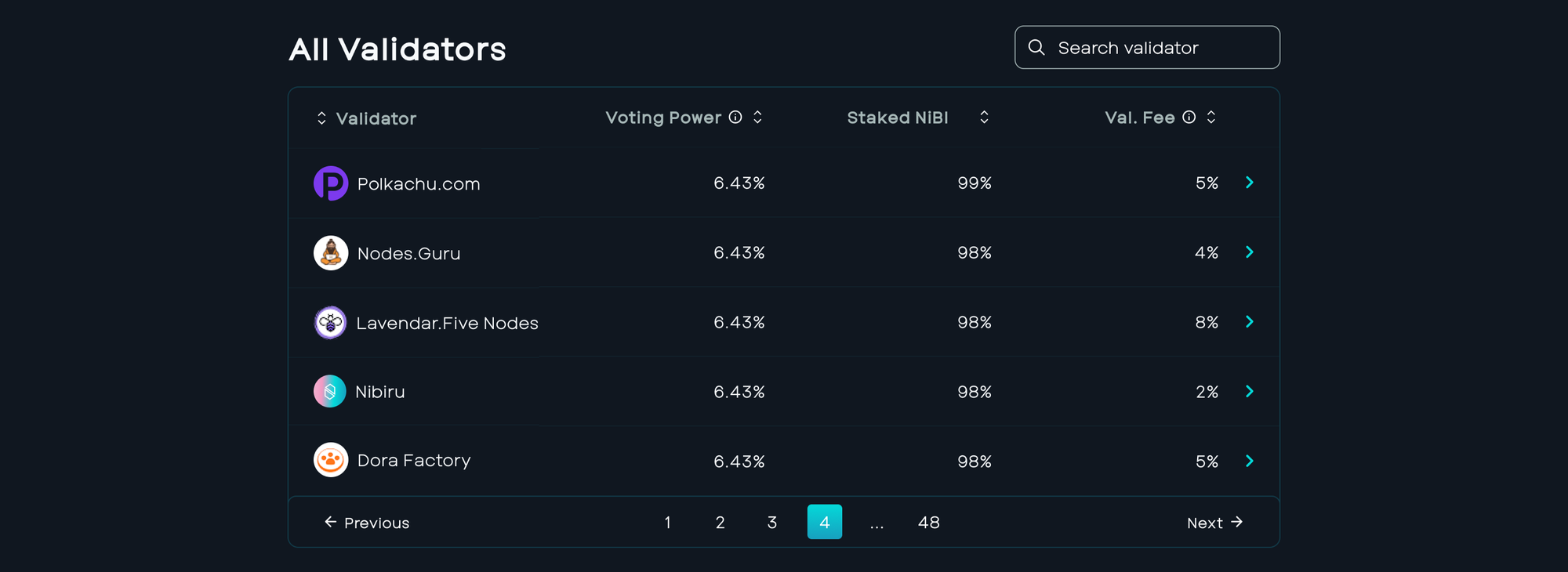This screenshot has width=1568, height=572.
Task: Jump to page 48
Action: 928,523
